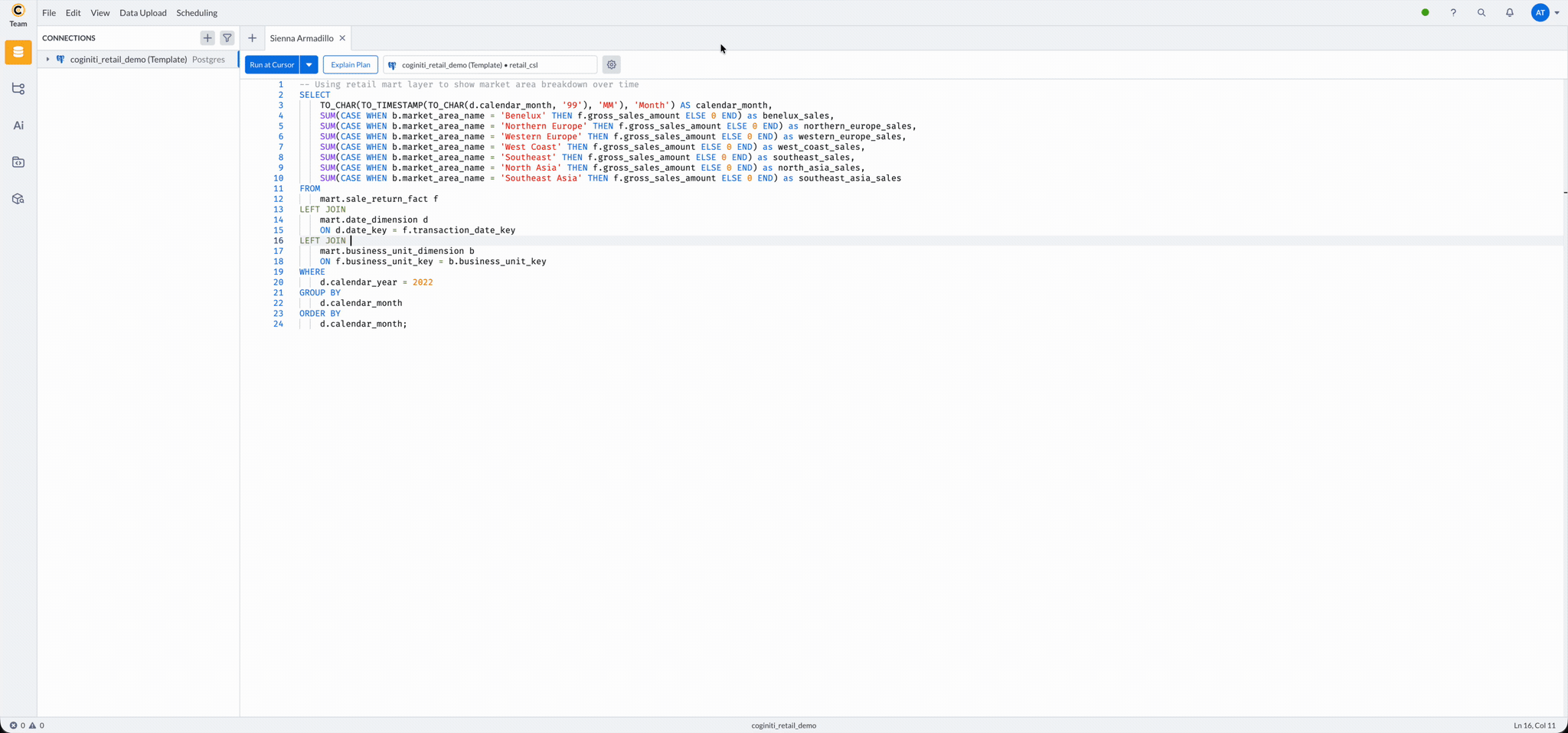1568x733 pixels.
Task: Open query settings gear icon
Action: tap(611, 65)
